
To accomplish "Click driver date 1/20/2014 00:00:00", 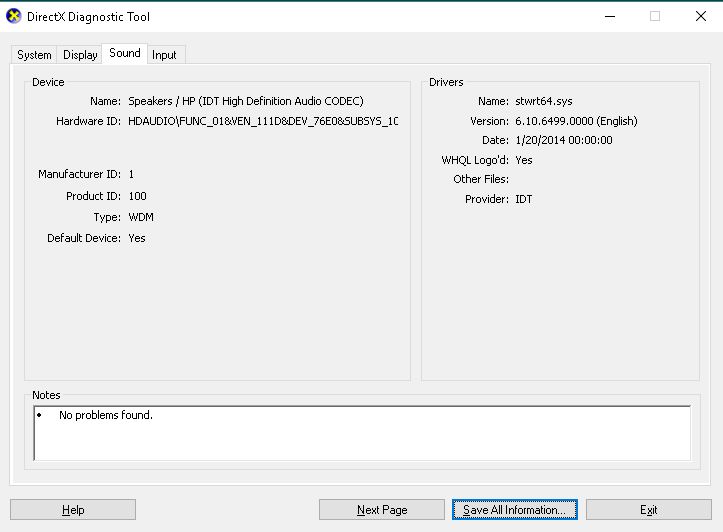I will pos(564,141).
